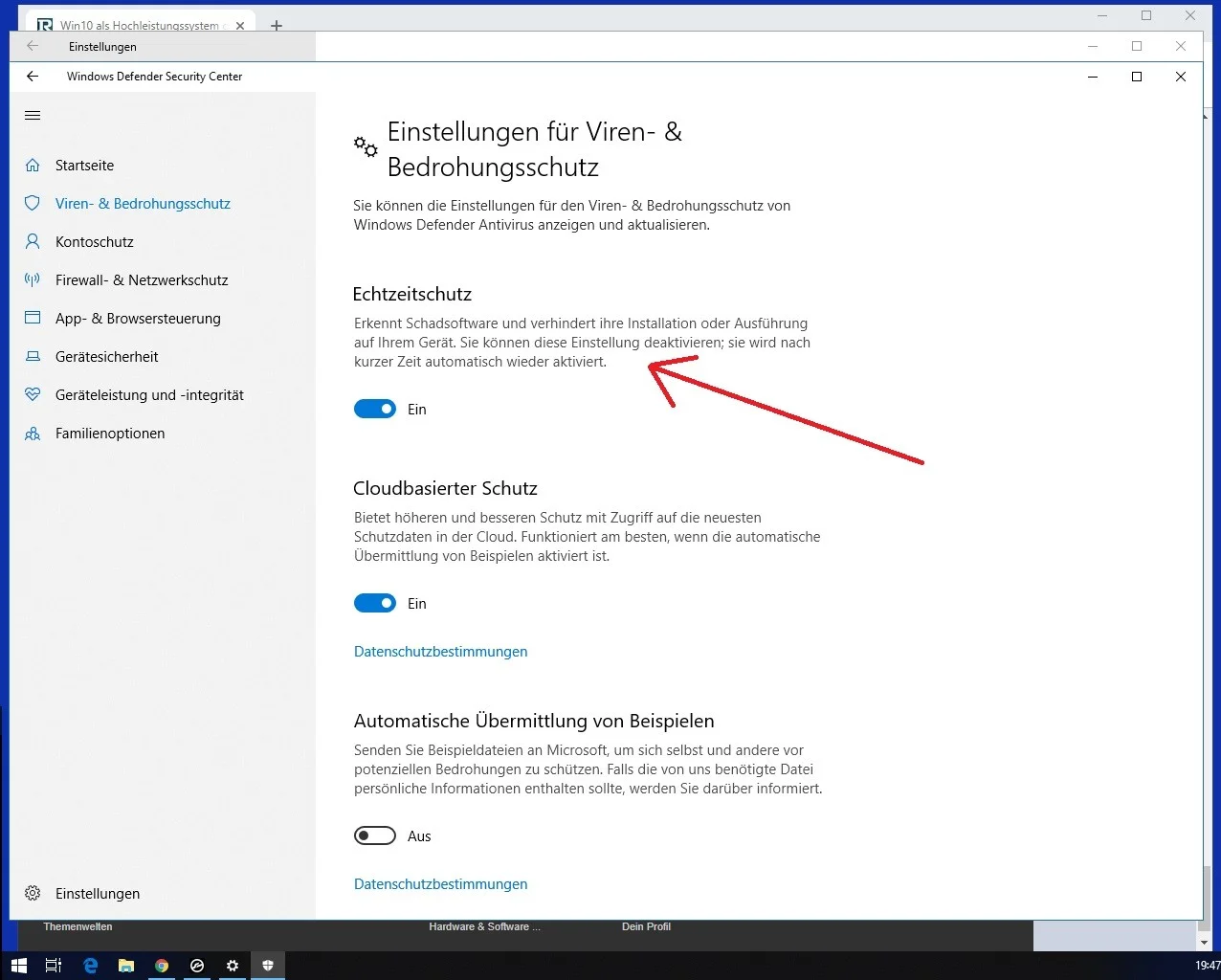Screen dimensions: 1221x980
Task: Turn off the Cloudbasierter Schutz toggle
Action: (375, 604)
